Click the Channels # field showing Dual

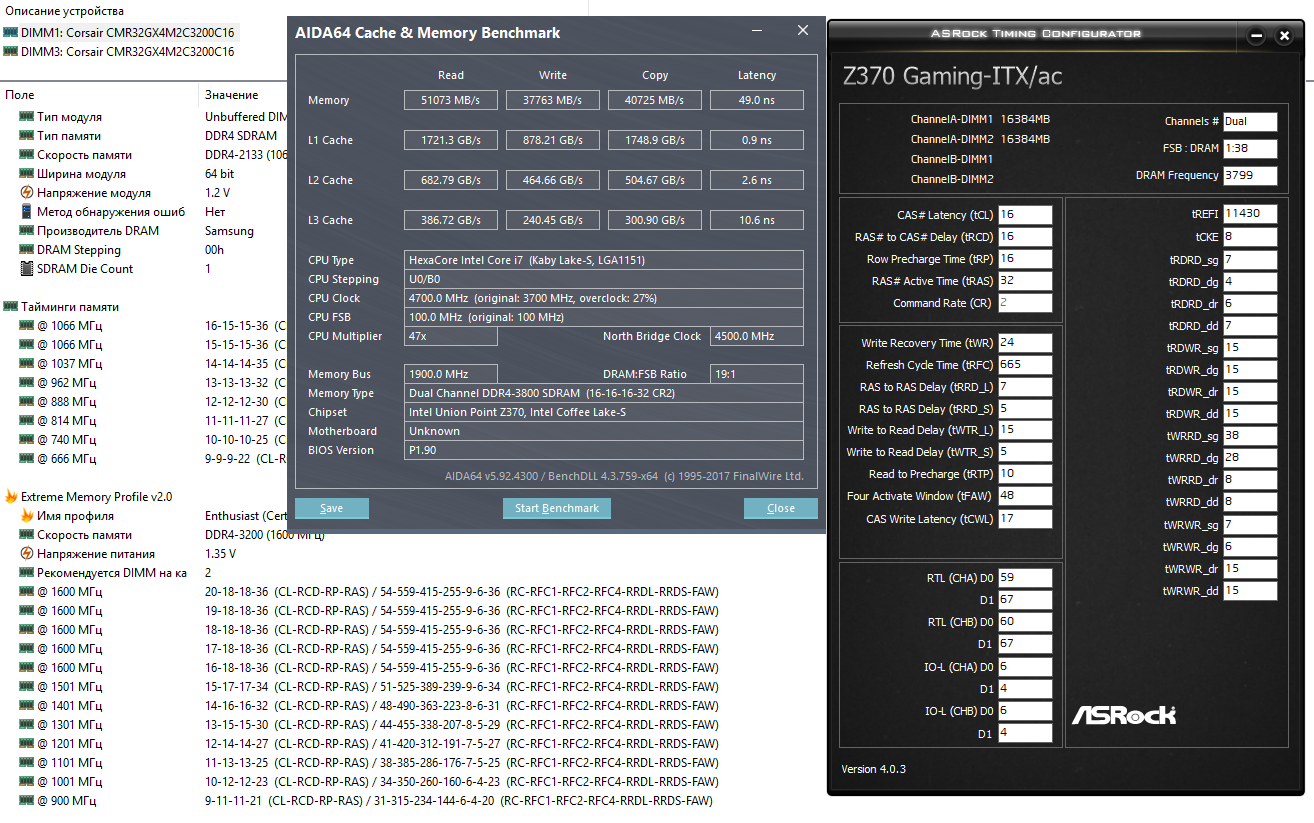1250,122
